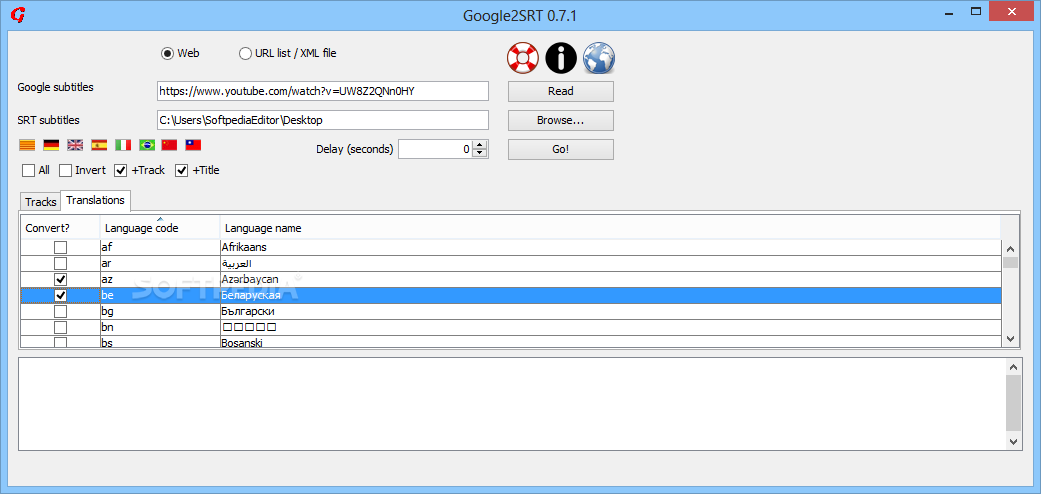This screenshot has height=494, width=1041.
Task: Uncheck the +Track checkbox
Action: click(x=121, y=171)
